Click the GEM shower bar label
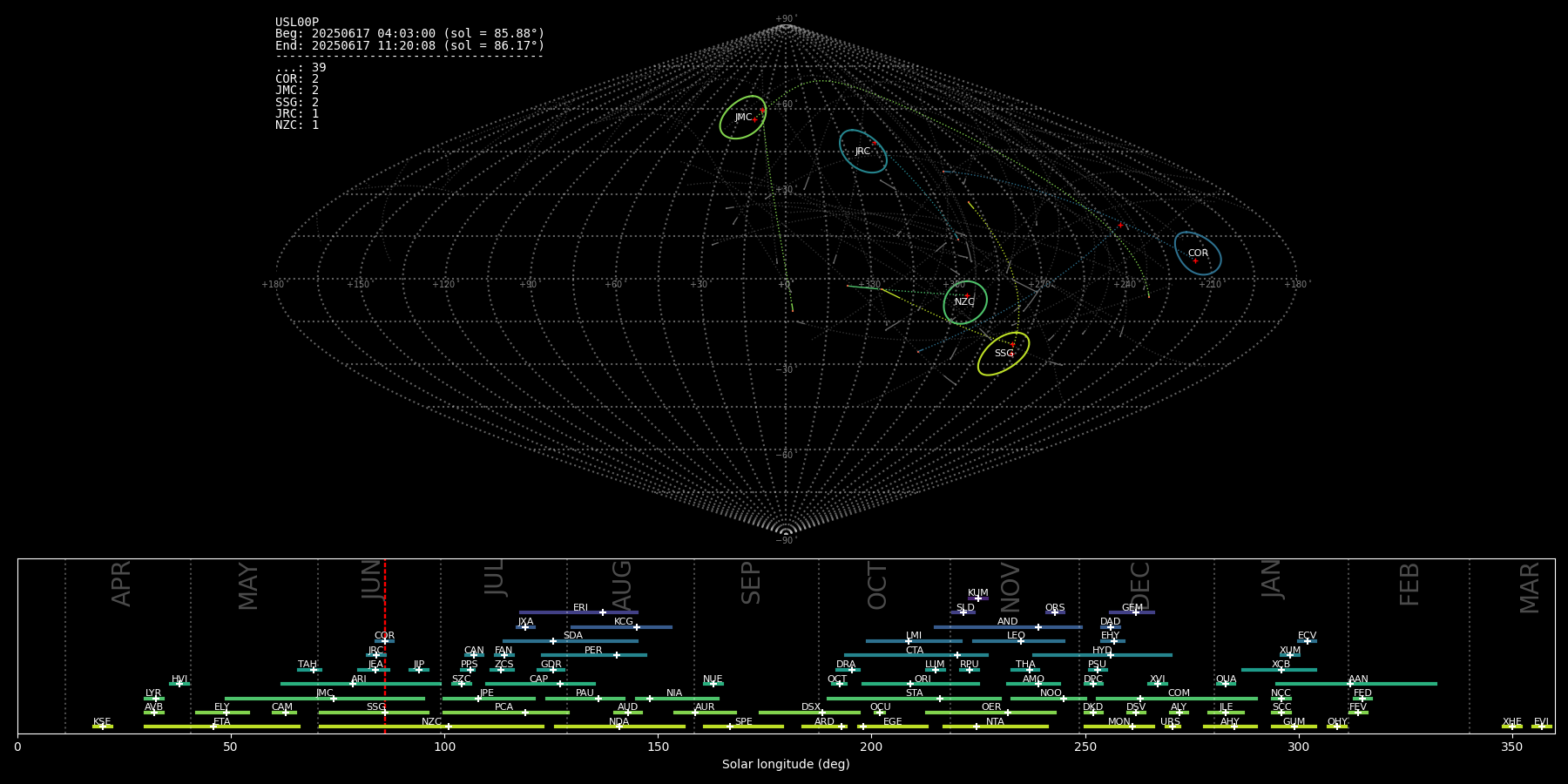 (x=1132, y=608)
